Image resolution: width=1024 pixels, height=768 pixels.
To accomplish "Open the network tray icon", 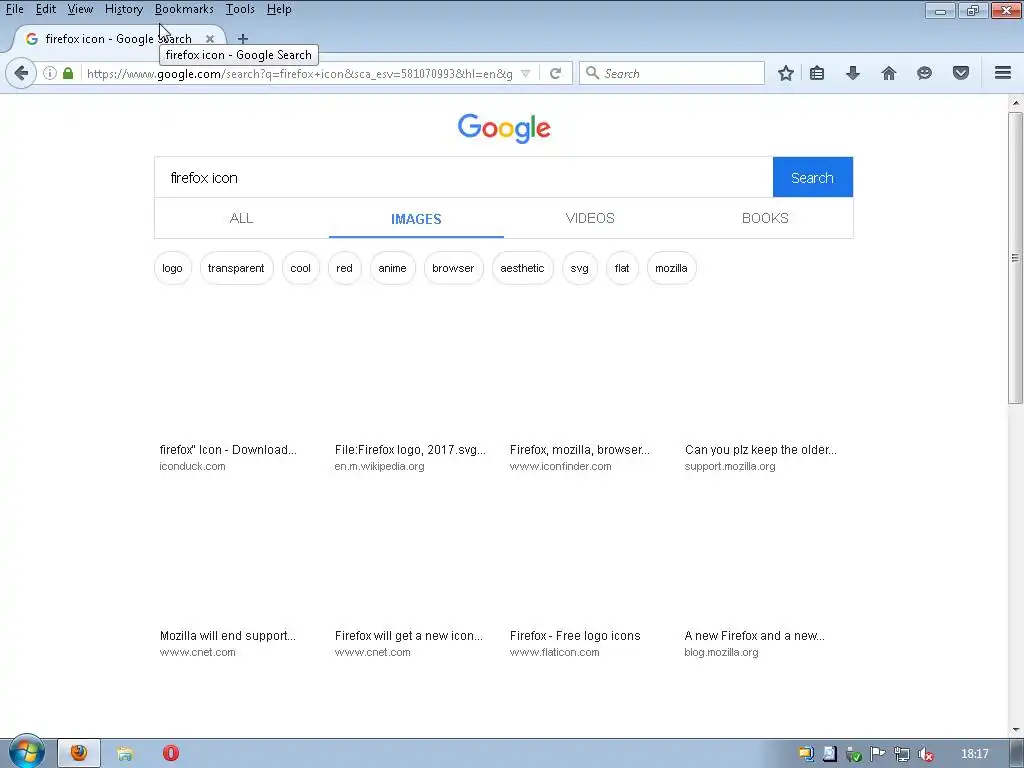I will pyautogui.click(x=902, y=754).
